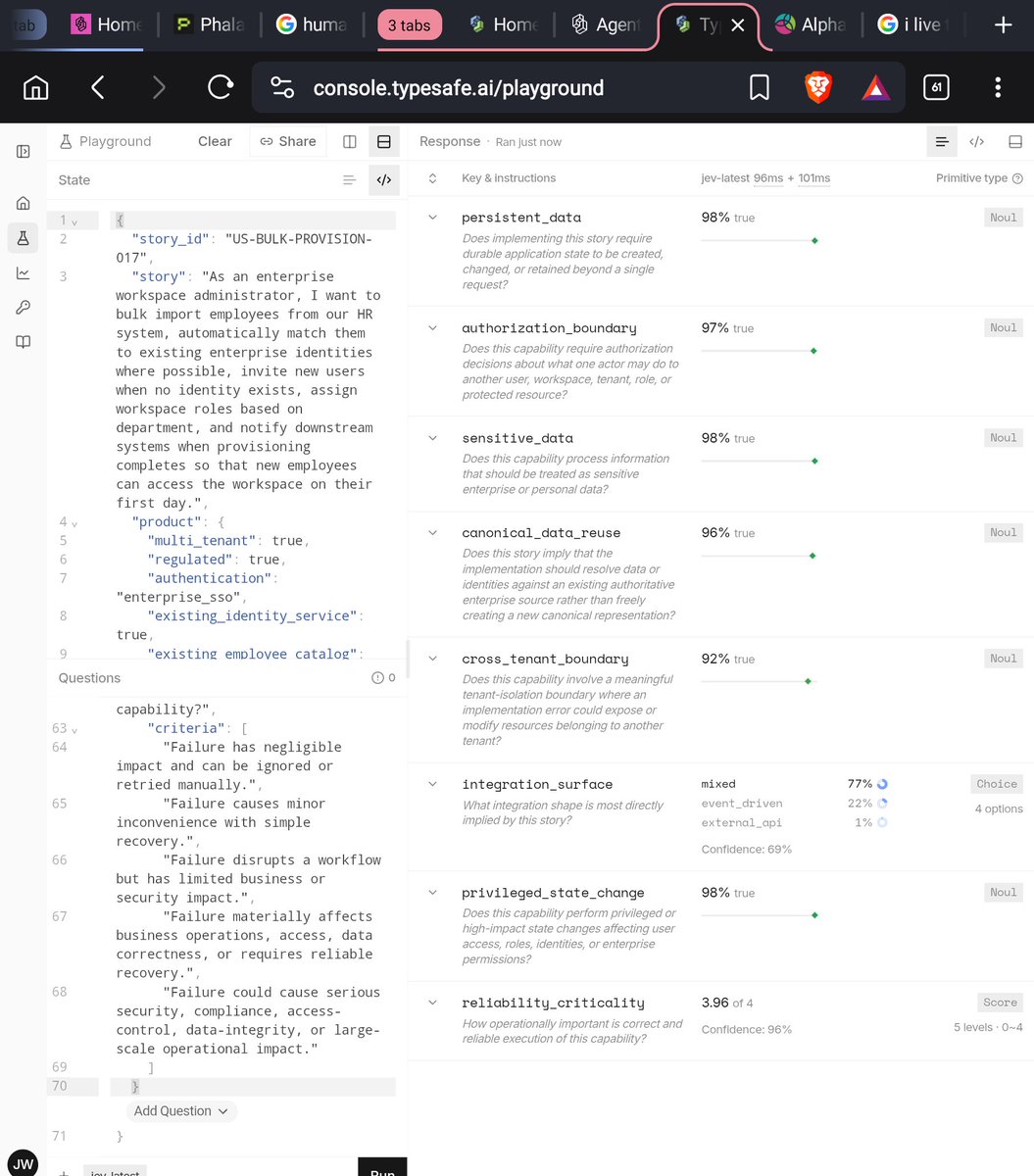Collapse the cross_tenant_boundary row chevron
The image size is (1034, 1176).
[432, 659]
